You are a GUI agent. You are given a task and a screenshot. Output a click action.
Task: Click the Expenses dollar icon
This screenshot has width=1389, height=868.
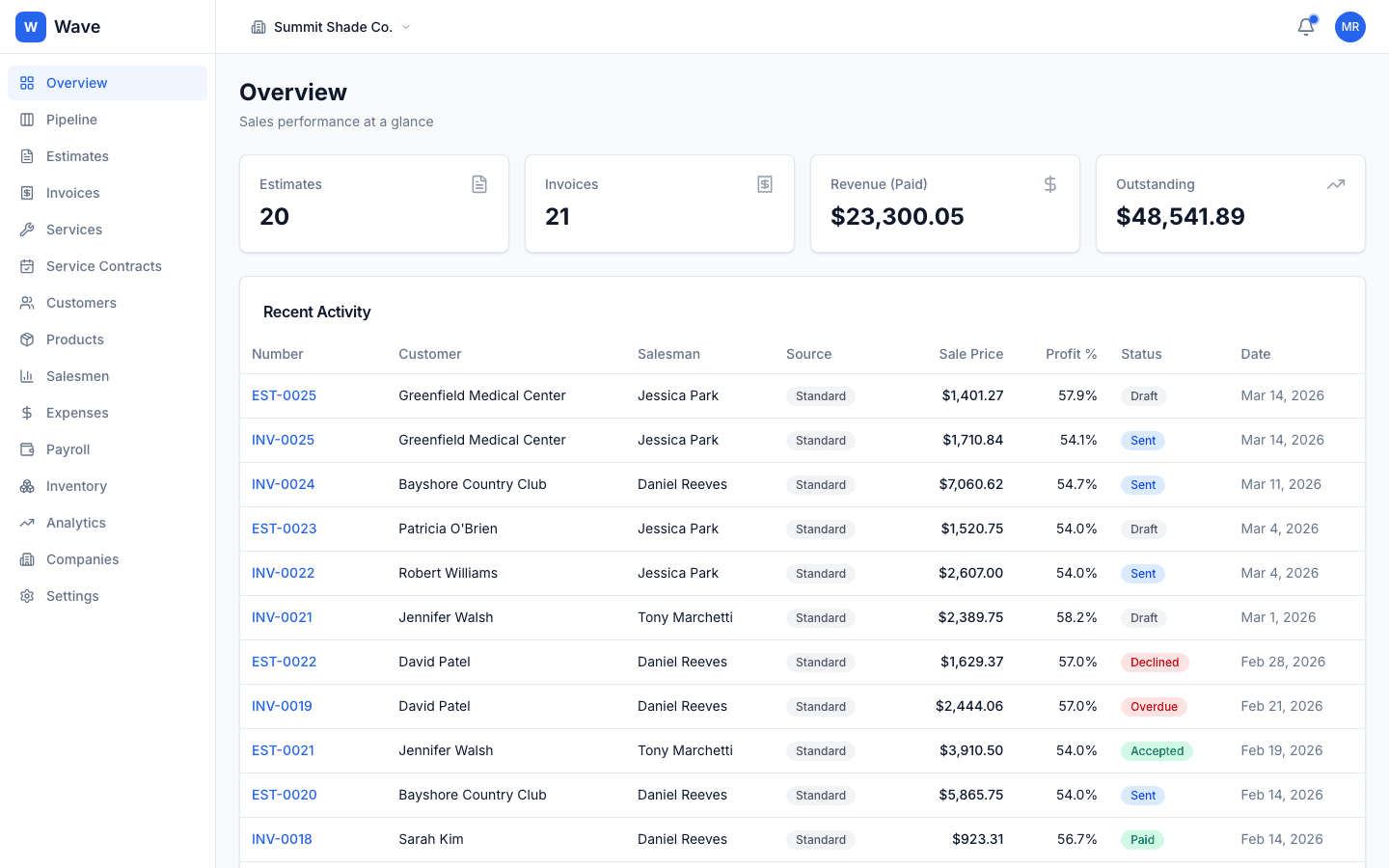pos(28,412)
